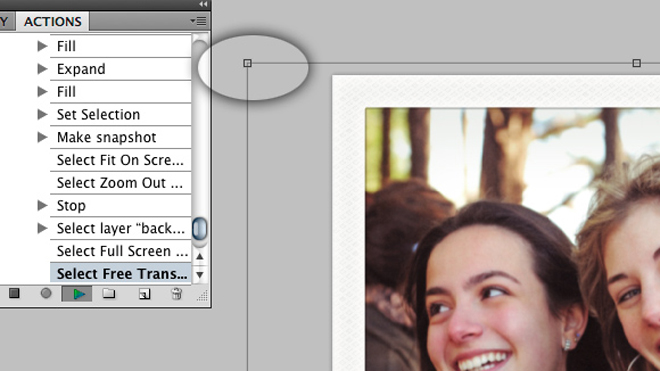Image resolution: width=660 pixels, height=371 pixels.
Task: Select the Select Fit On Scre... step
Action: [x=120, y=160]
